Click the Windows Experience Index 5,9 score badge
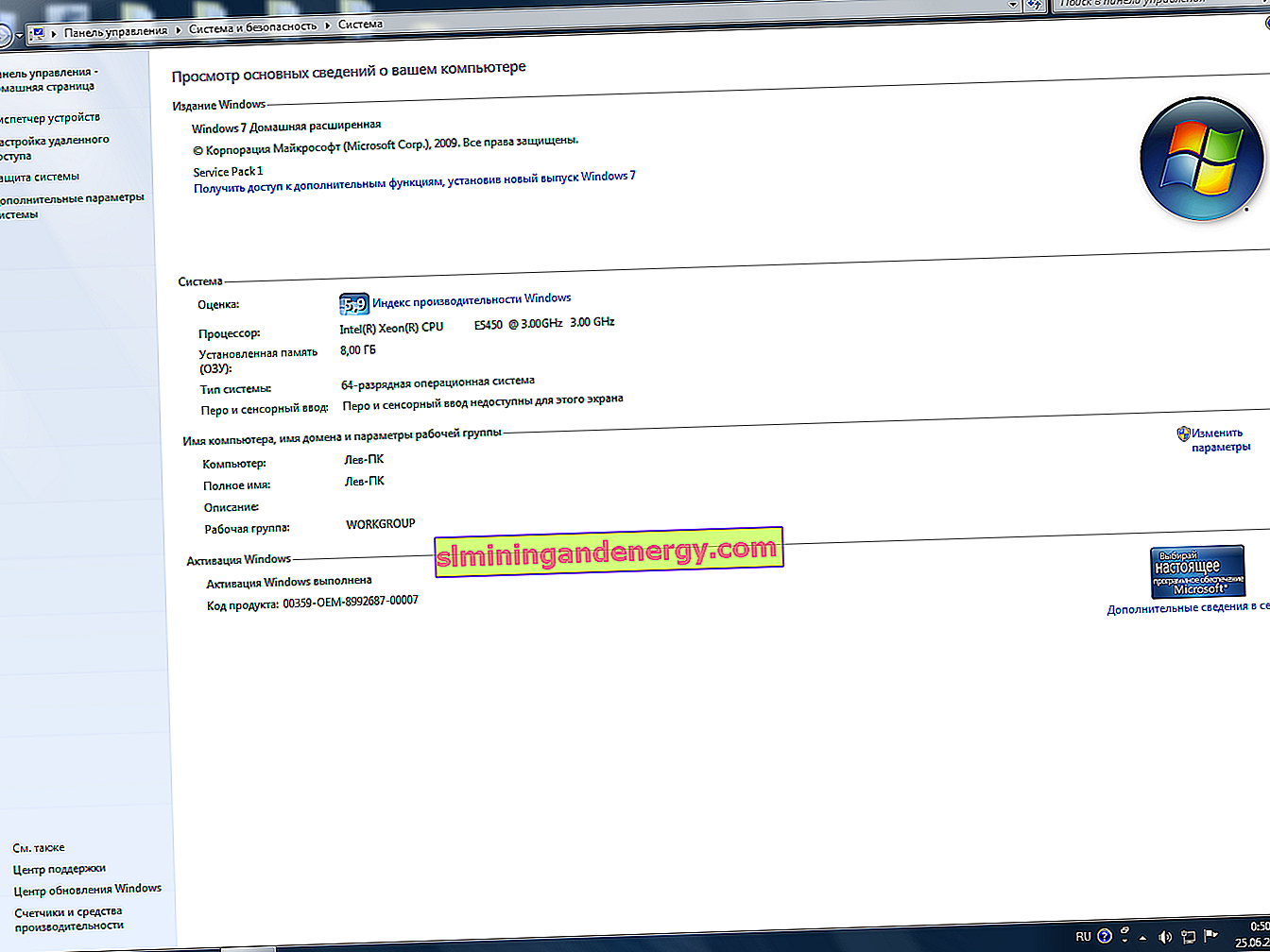The width and height of the screenshot is (1270, 952). [x=353, y=304]
